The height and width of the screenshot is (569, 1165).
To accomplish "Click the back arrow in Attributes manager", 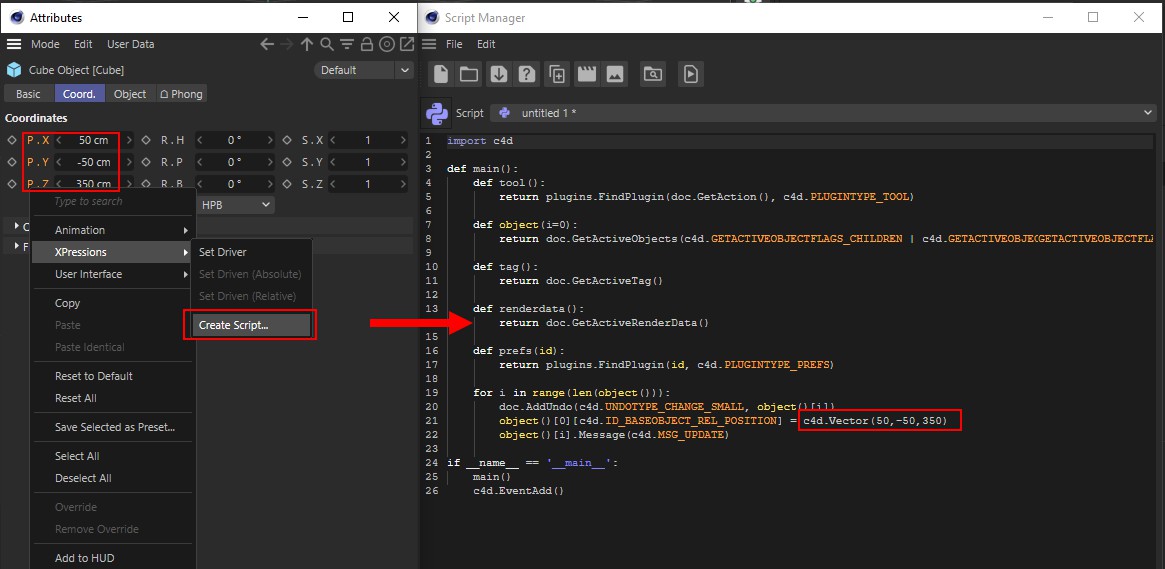I will pos(267,45).
